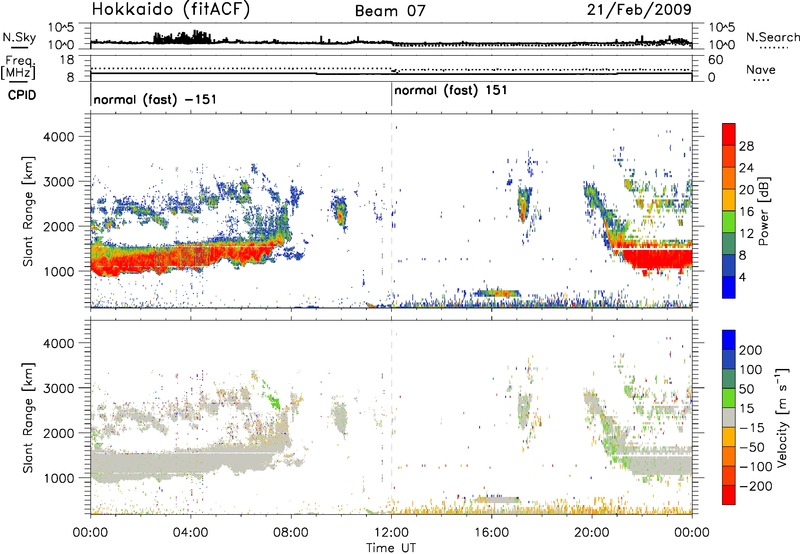Pick the light green 12–16 dB power segment

(729, 222)
